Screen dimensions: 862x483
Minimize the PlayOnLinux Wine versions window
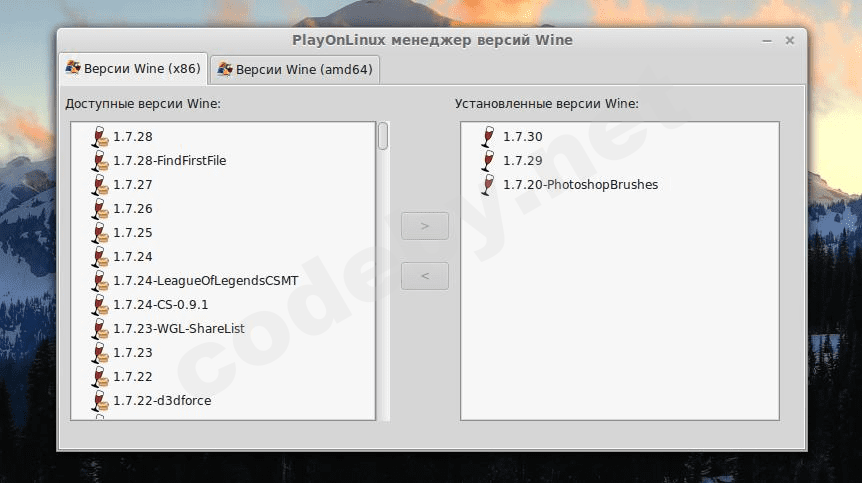(x=767, y=41)
